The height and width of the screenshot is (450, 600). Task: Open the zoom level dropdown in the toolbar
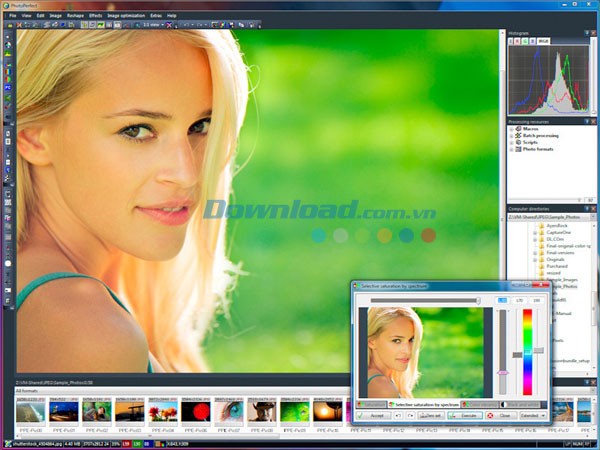tap(152, 26)
